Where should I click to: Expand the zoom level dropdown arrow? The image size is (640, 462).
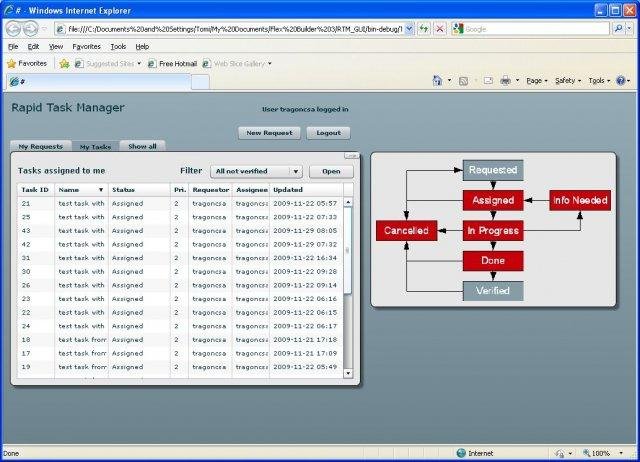(x=621, y=453)
